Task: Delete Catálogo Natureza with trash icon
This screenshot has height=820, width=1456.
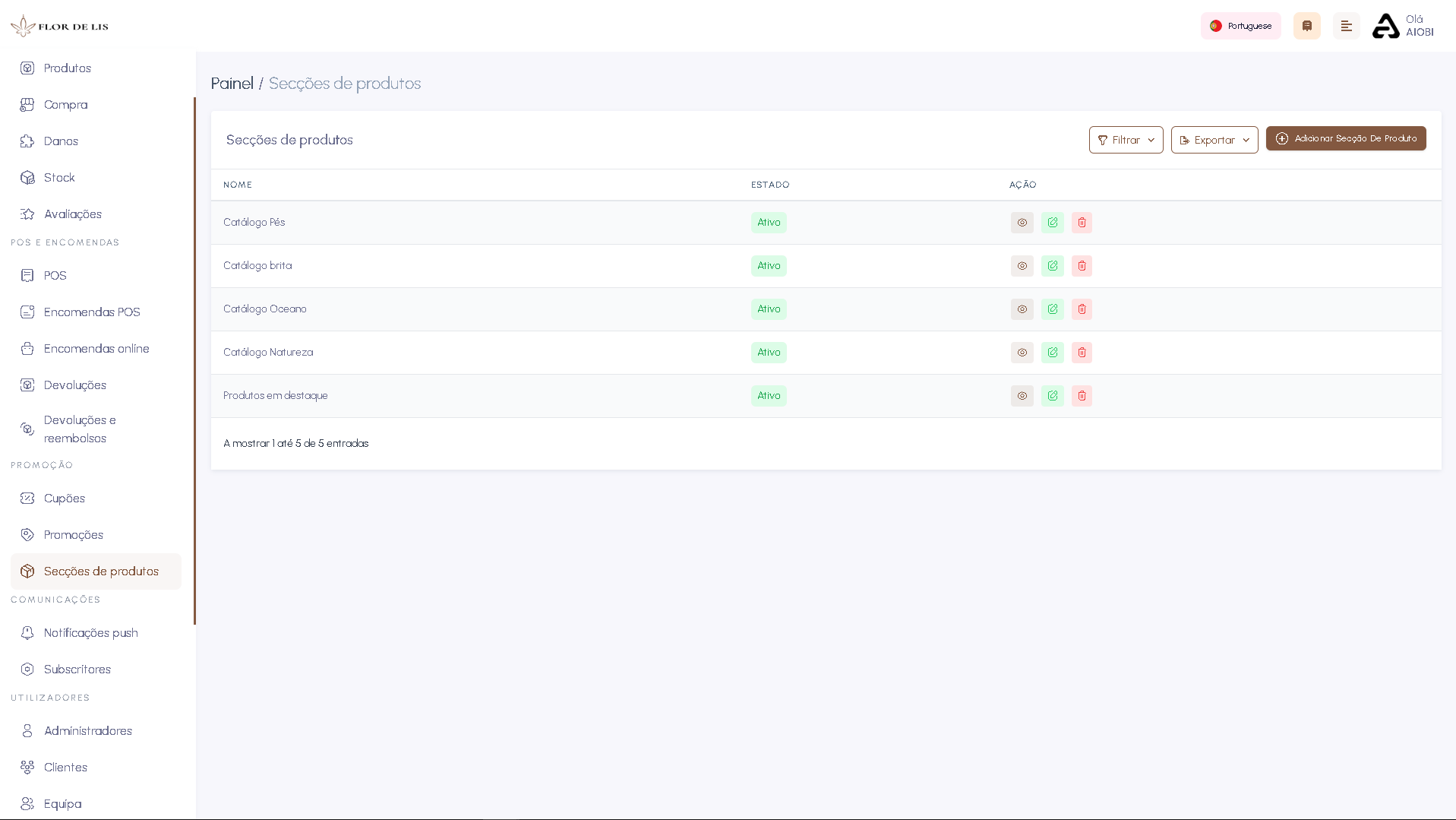Action: pyautogui.click(x=1082, y=352)
